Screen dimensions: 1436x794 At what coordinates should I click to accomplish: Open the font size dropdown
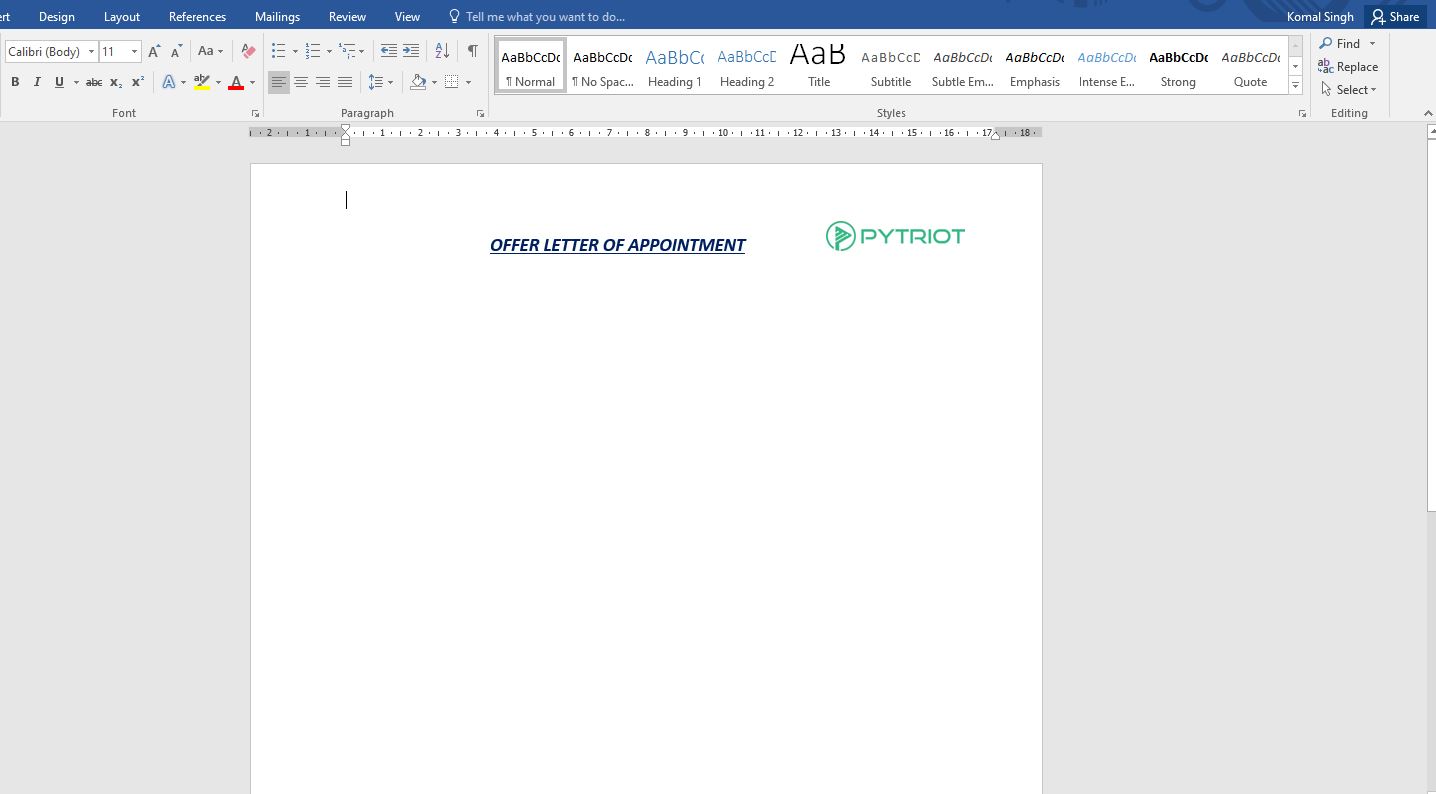134,51
